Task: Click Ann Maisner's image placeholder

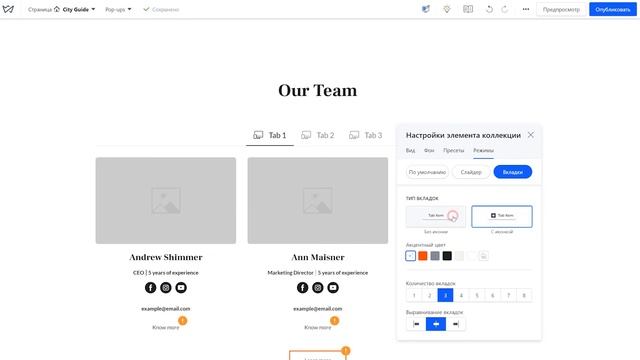Action: click(x=318, y=200)
